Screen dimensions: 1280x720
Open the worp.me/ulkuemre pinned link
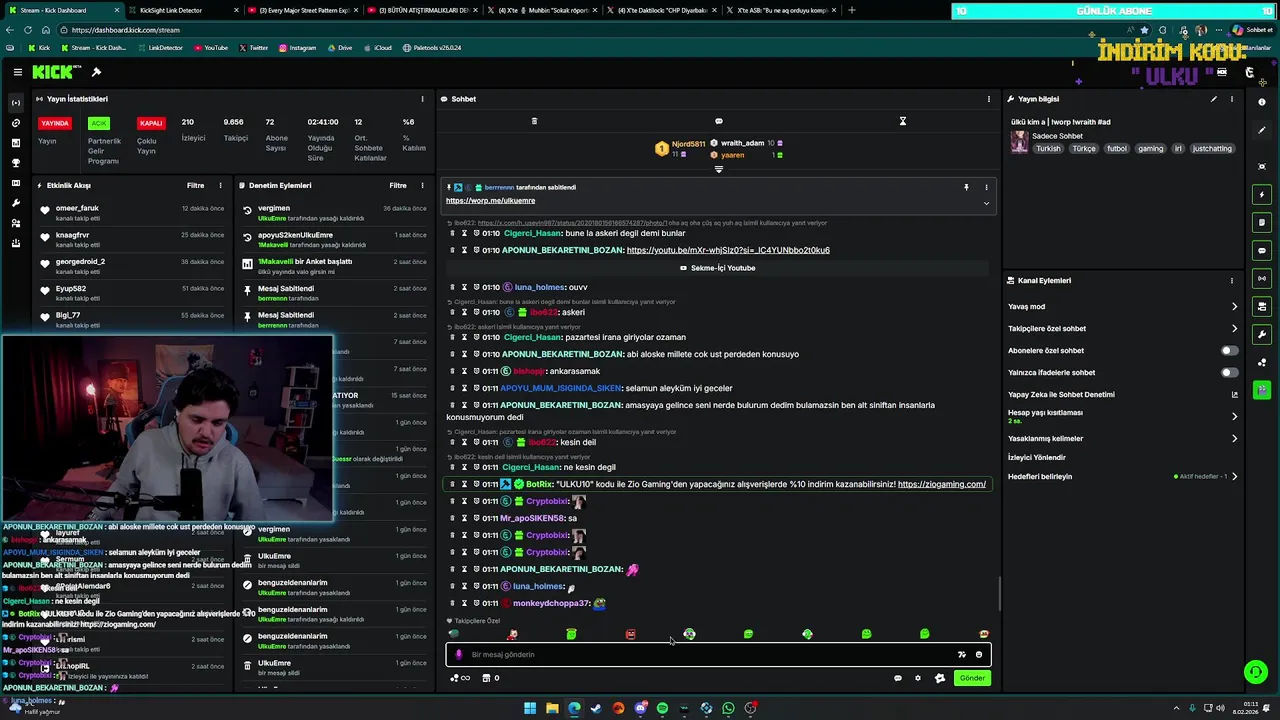[490, 201]
